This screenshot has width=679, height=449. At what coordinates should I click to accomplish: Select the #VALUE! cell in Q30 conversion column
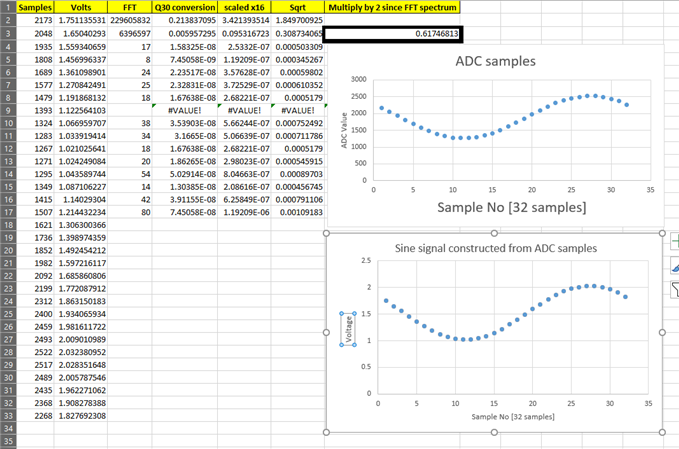pyautogui.click(x=184, y=110)
